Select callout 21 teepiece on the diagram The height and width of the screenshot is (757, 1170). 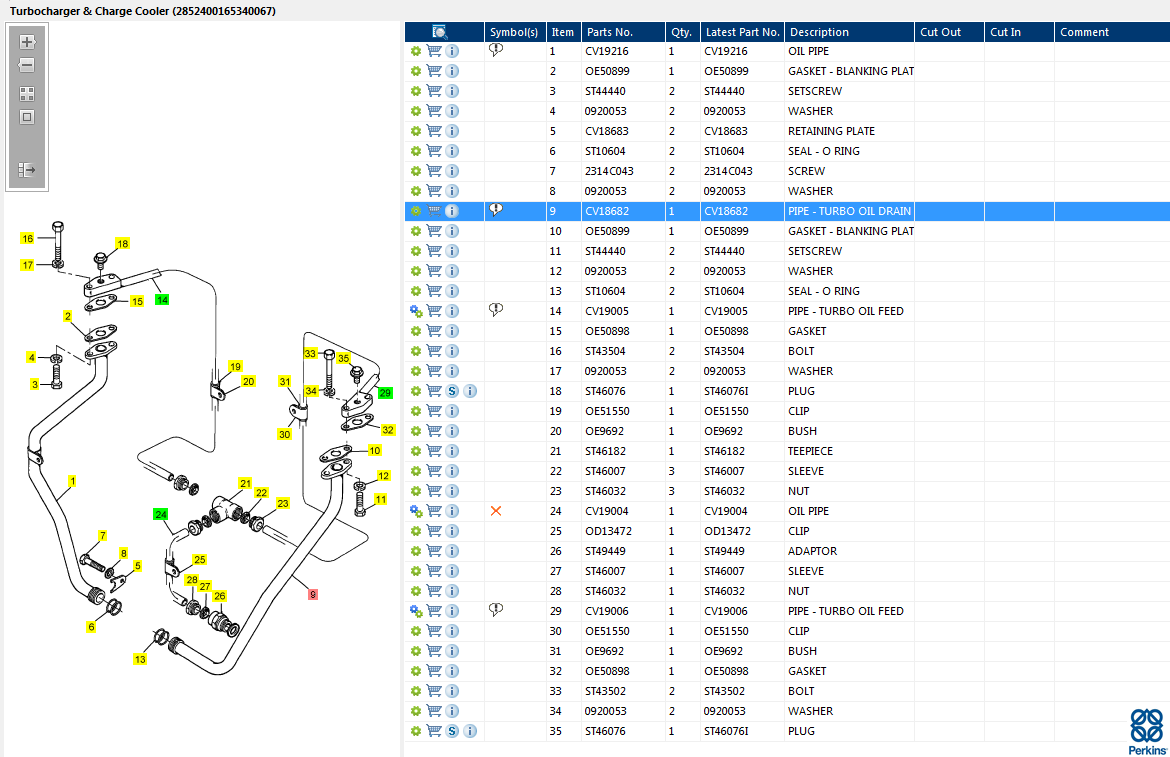pos(245,483)
